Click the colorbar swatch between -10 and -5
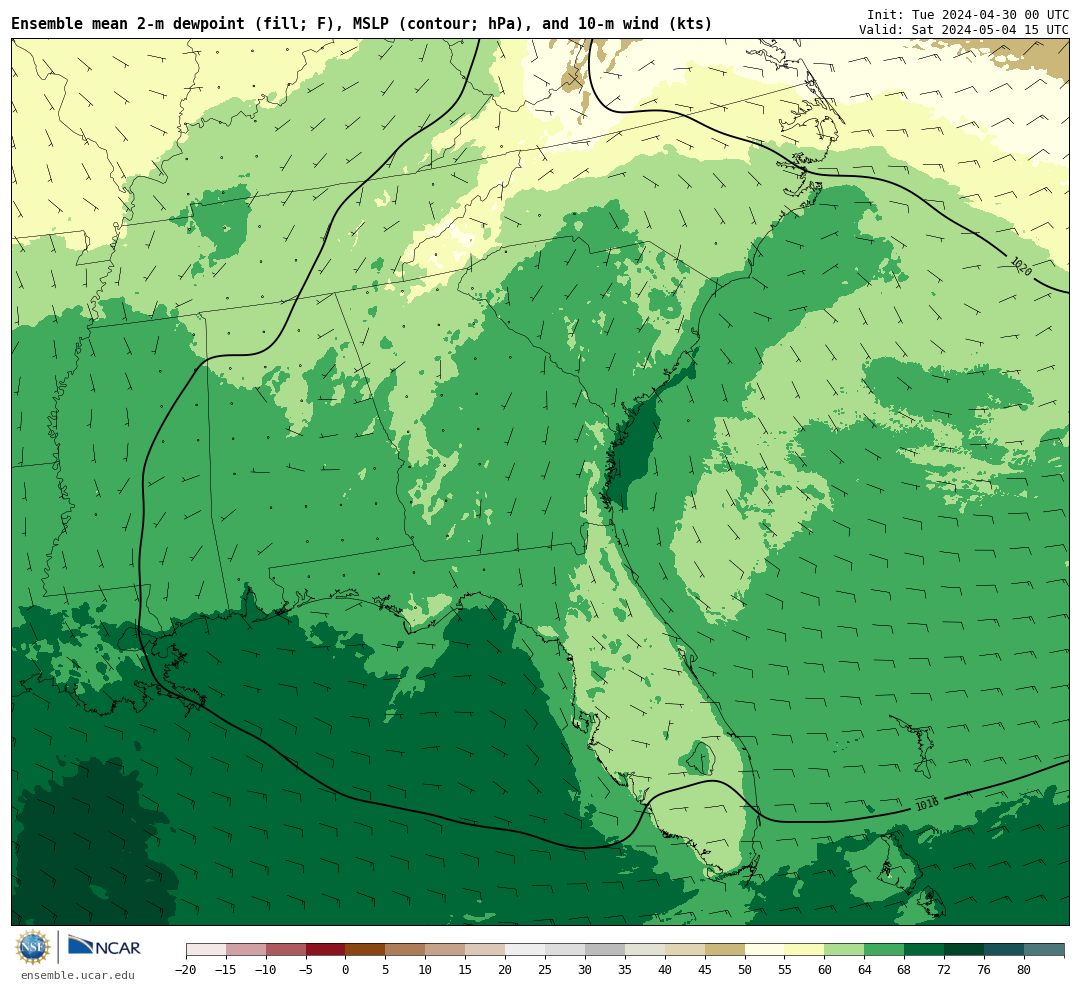Viewport: 1080px width, 988px height. click(286, 950)
